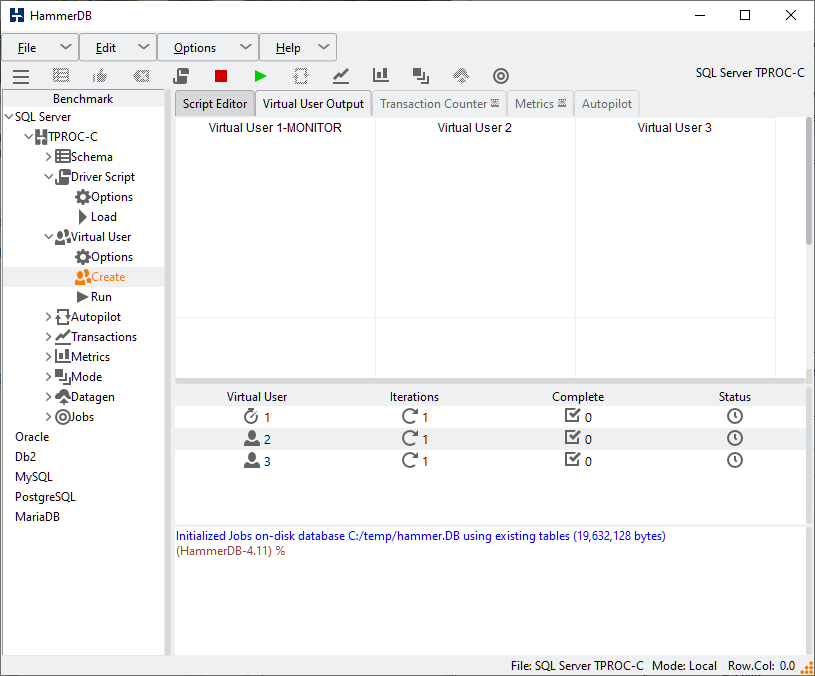Click the delete schema toolbar icon
Viewport: 815px width, 676px height.
point(141,76)
